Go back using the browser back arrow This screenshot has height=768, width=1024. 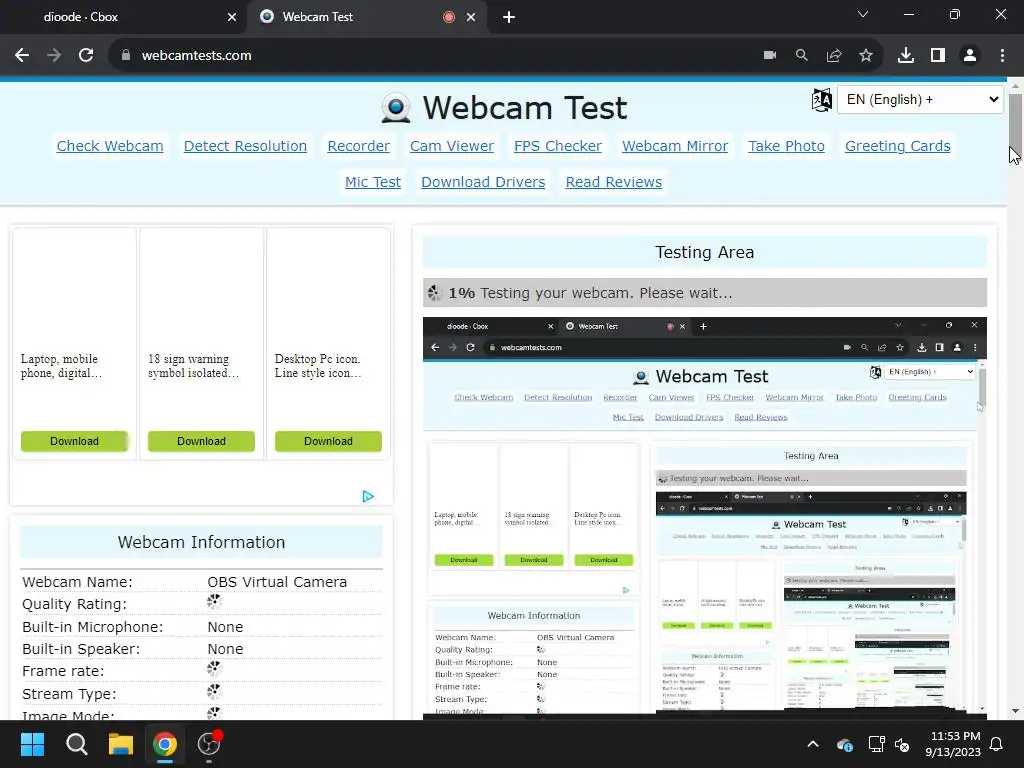(x=22, y=56)
